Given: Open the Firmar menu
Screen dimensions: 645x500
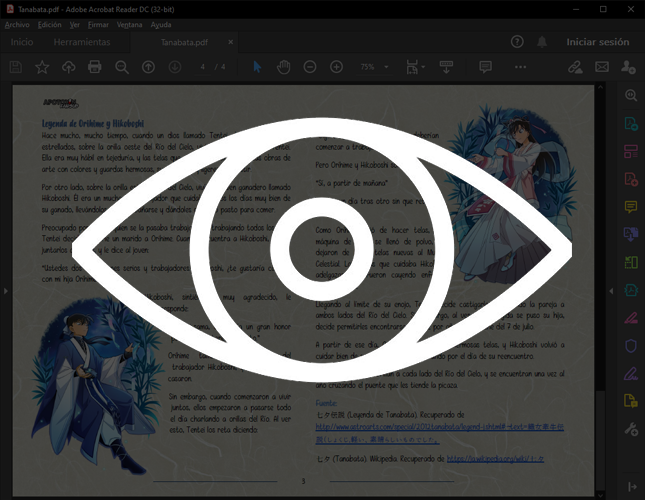Looking at the screenshot, I should pyautogui.click(x=98, y=25).
